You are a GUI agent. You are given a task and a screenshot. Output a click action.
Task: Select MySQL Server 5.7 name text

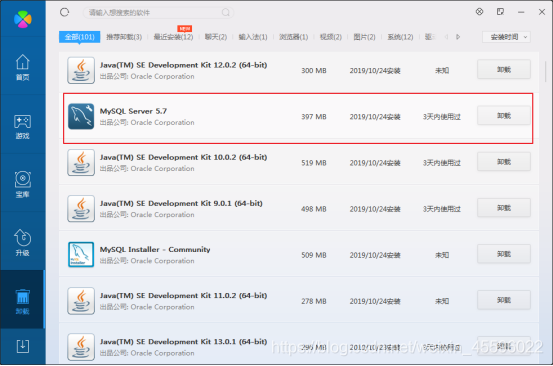pyautogui.click(x=133, y=111)
